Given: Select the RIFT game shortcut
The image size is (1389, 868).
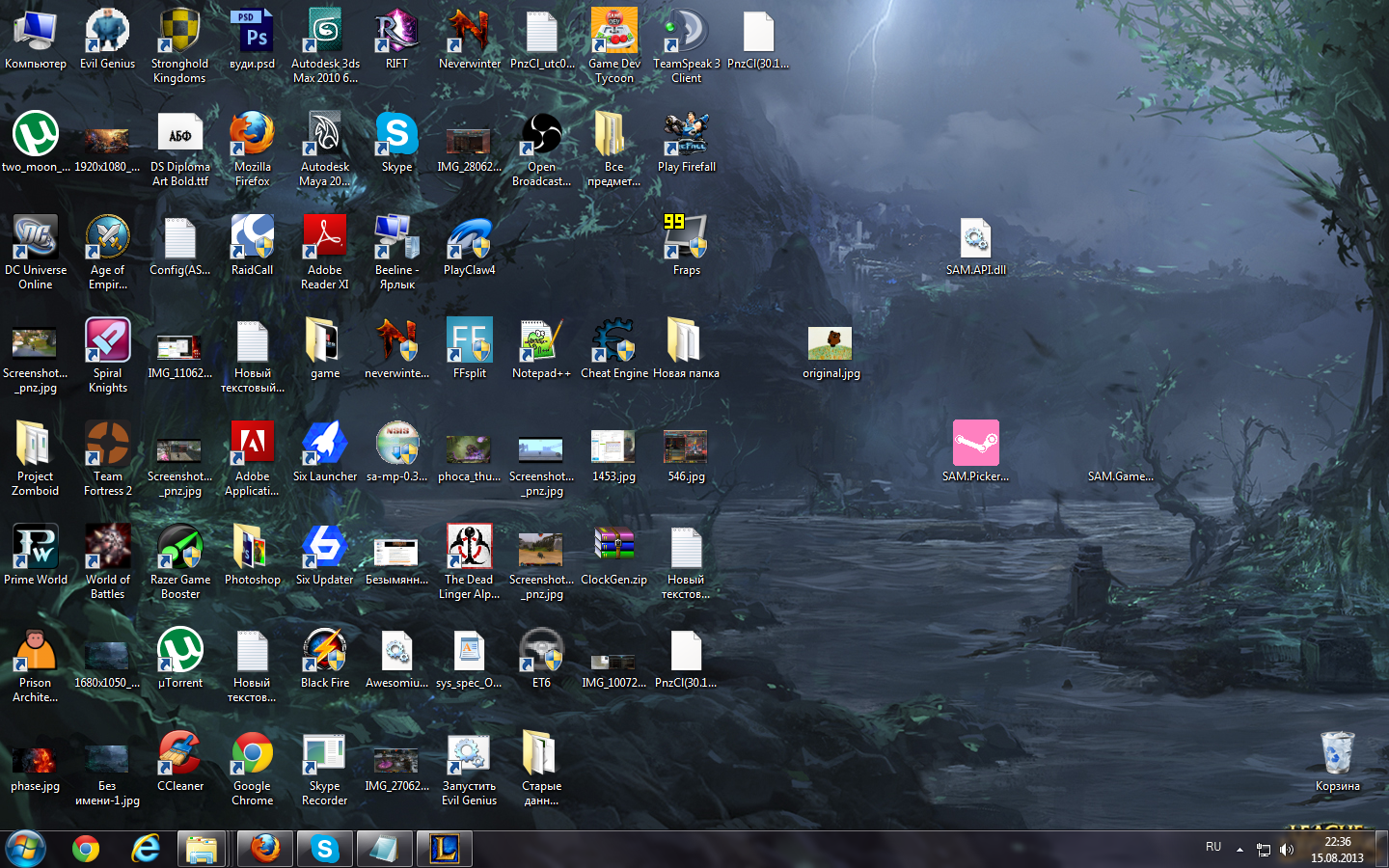Looking at the screenshot, I should pyautogui.click(x=396, y=39).
